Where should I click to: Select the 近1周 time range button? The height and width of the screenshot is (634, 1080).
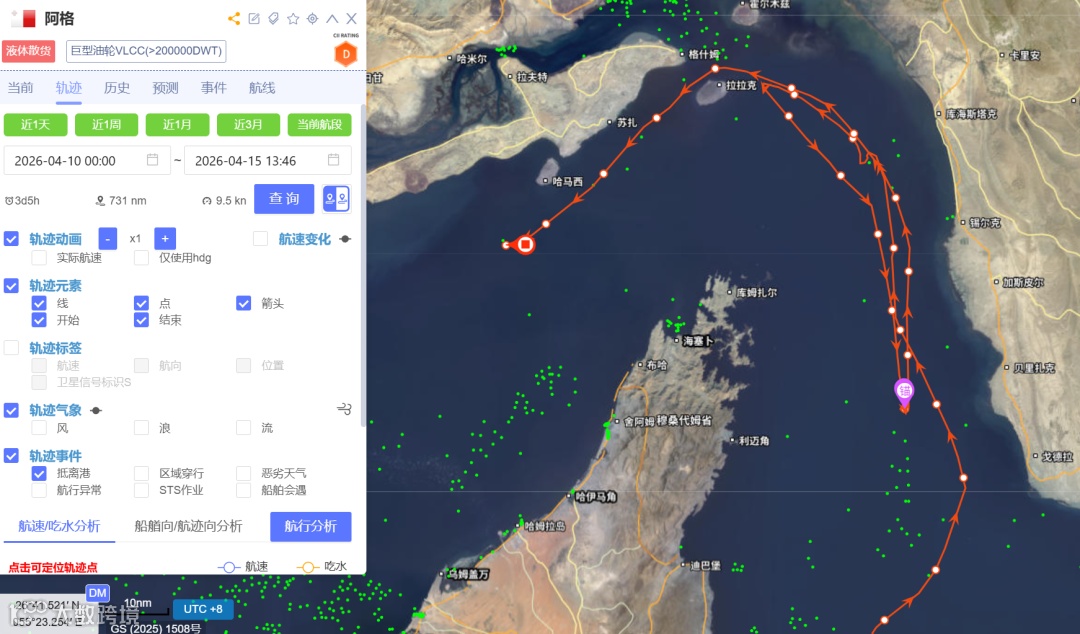[x=106, y=125]
